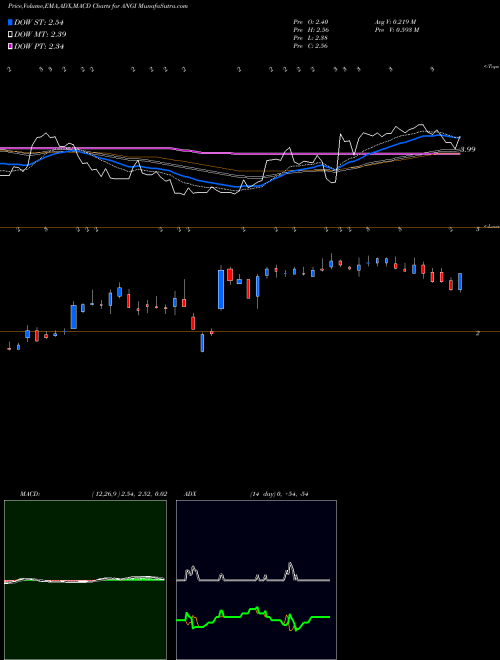Click the 'Avg V: 0.219 M' volume text
The width and height of the screenshot is (500, 660).
tap(395, 22)
